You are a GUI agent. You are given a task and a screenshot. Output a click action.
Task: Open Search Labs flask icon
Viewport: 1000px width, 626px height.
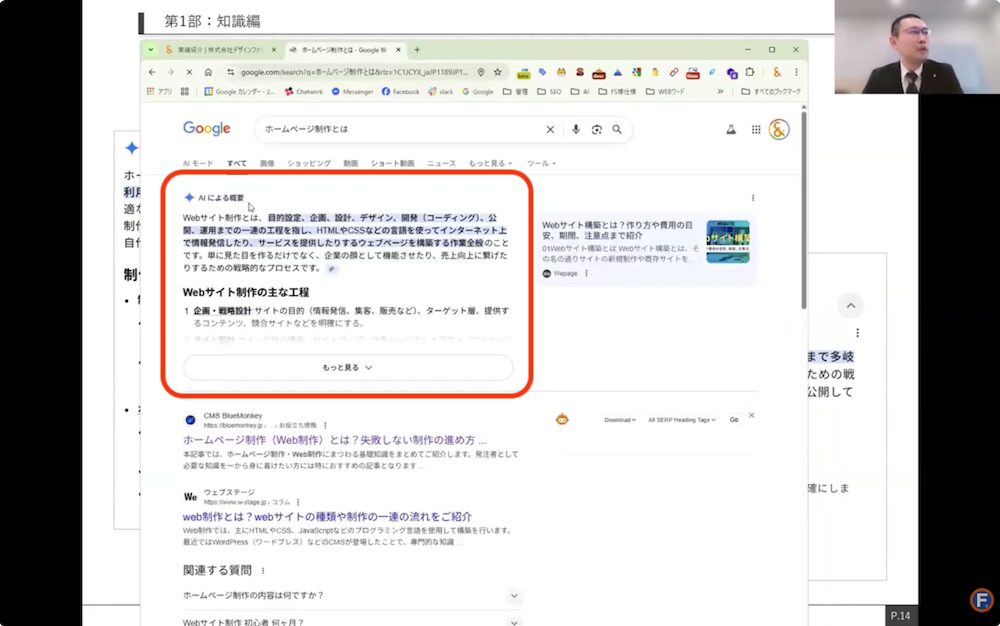click(731, 129)
